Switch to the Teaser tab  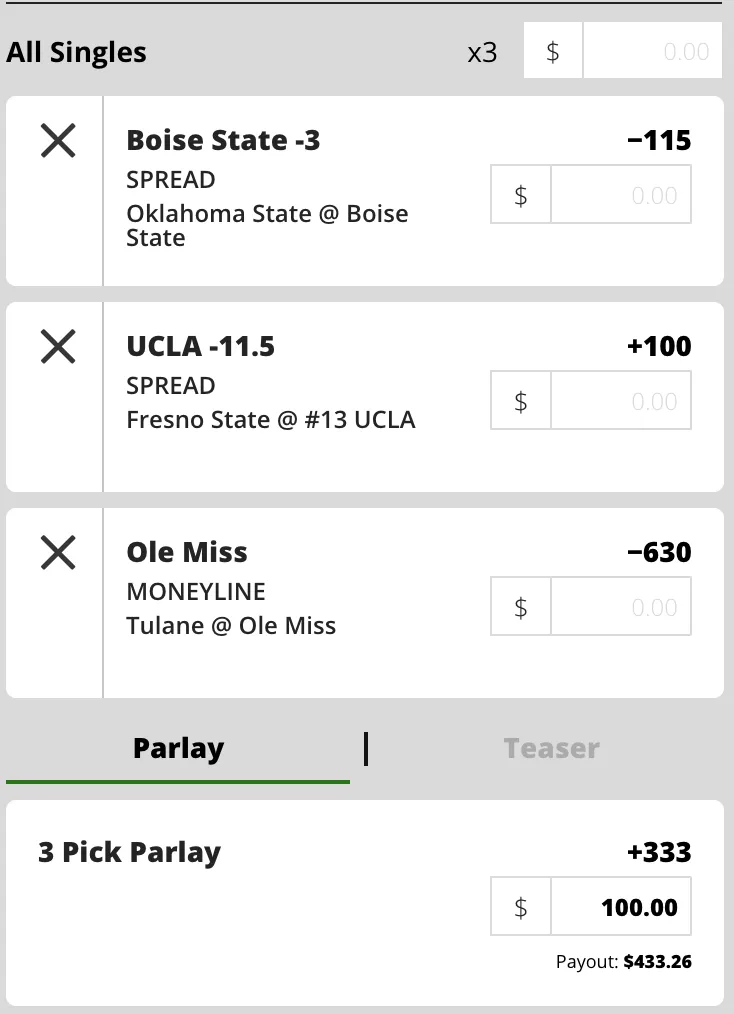551,749
